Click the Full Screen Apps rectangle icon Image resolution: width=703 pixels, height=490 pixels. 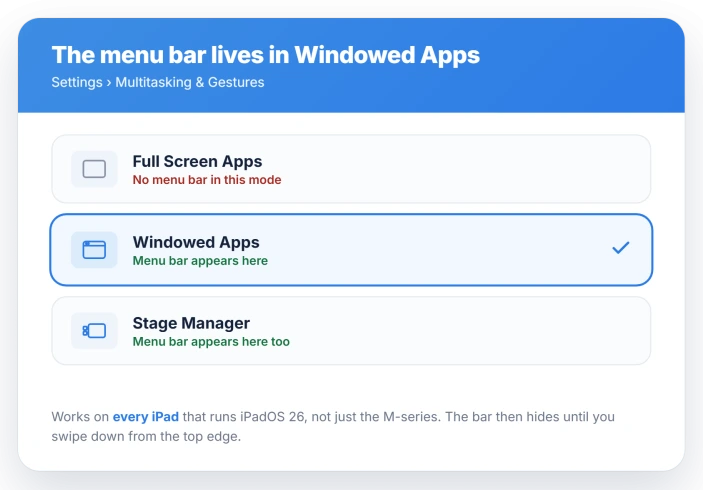pos(94,169)
